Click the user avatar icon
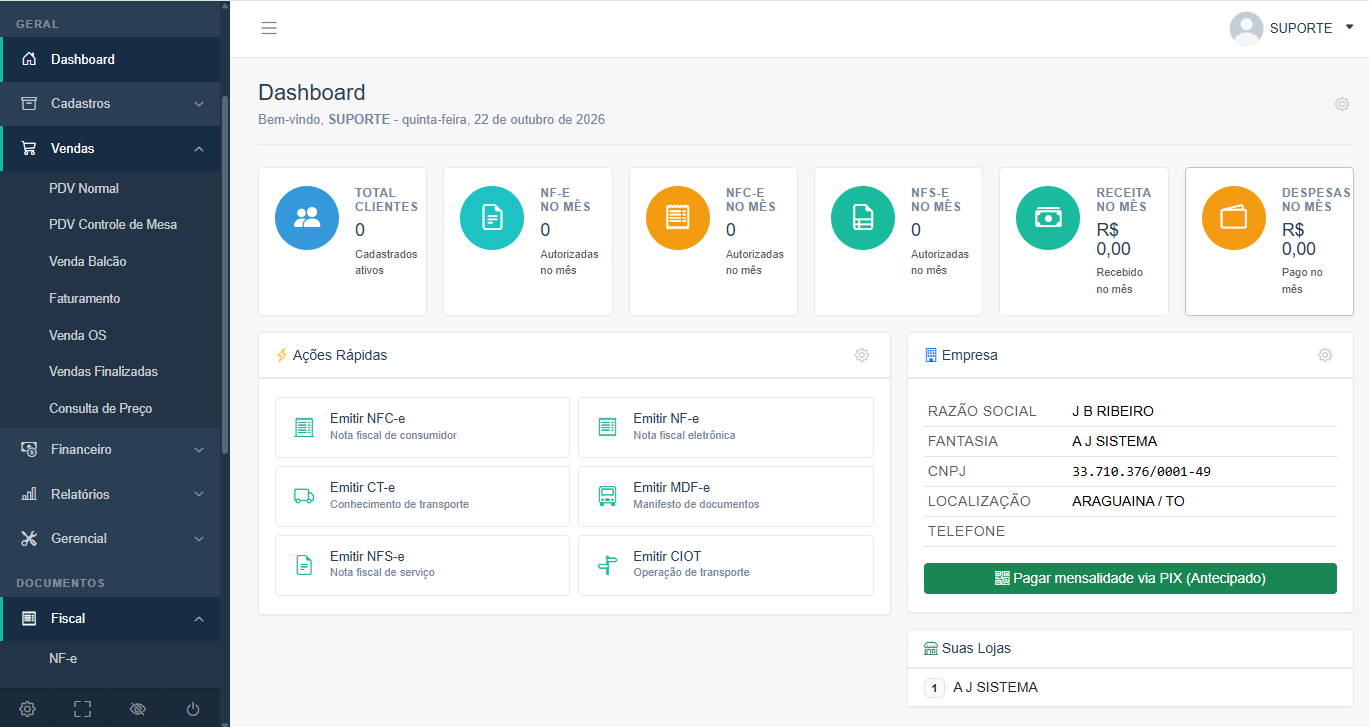The image size is (1369, 727). pyautogui.click(x=1246, y=28)
